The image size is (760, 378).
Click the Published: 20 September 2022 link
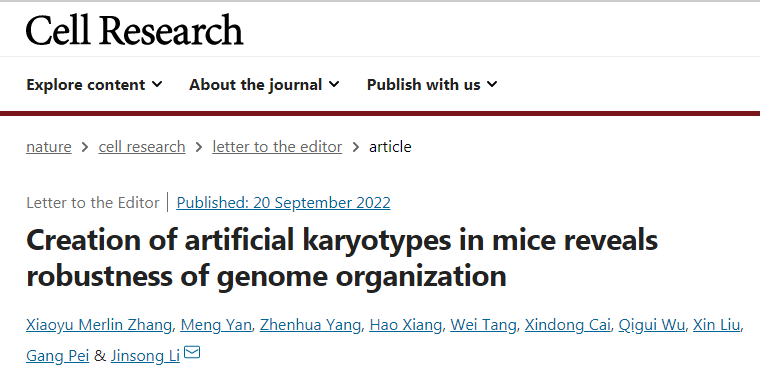pyautogui.click(x=283, y=203)
